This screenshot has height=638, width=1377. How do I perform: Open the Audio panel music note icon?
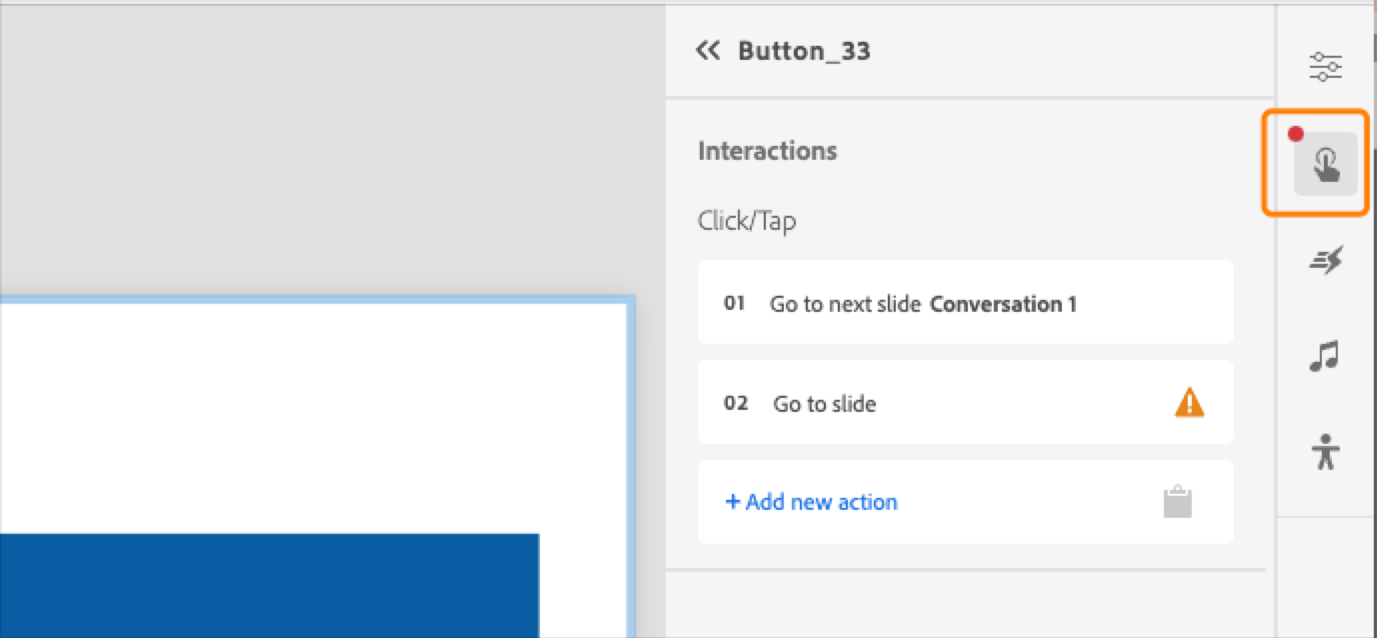click(1324, 356)
